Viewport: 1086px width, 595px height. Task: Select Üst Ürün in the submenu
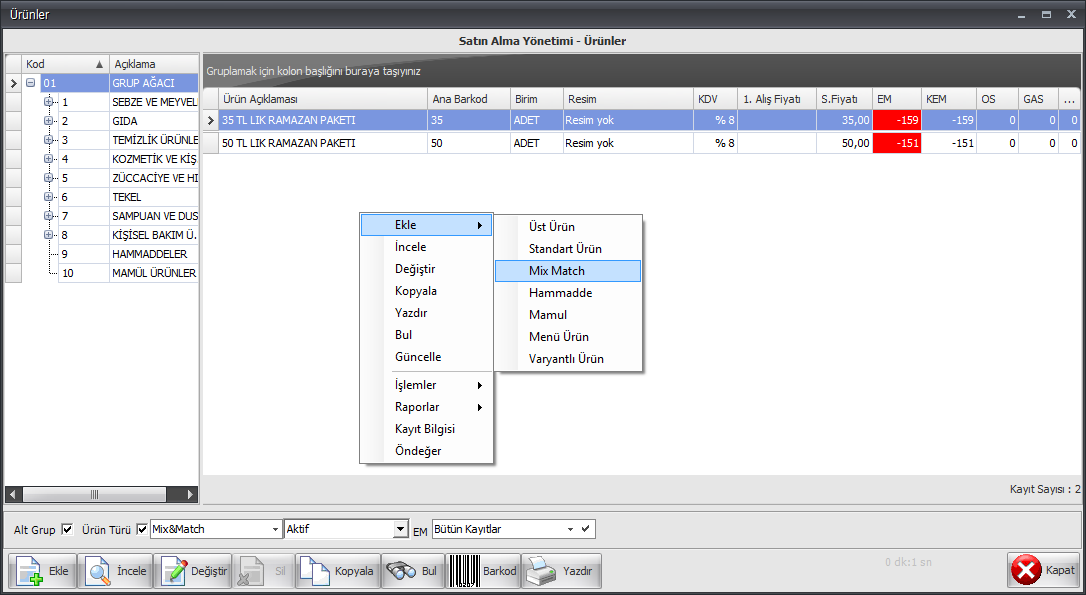(568, 227)
